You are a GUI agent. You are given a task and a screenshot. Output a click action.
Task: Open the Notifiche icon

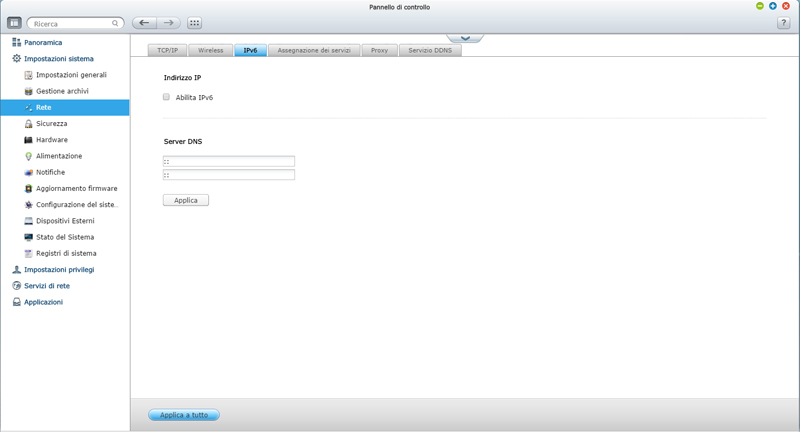coord(28,172)
